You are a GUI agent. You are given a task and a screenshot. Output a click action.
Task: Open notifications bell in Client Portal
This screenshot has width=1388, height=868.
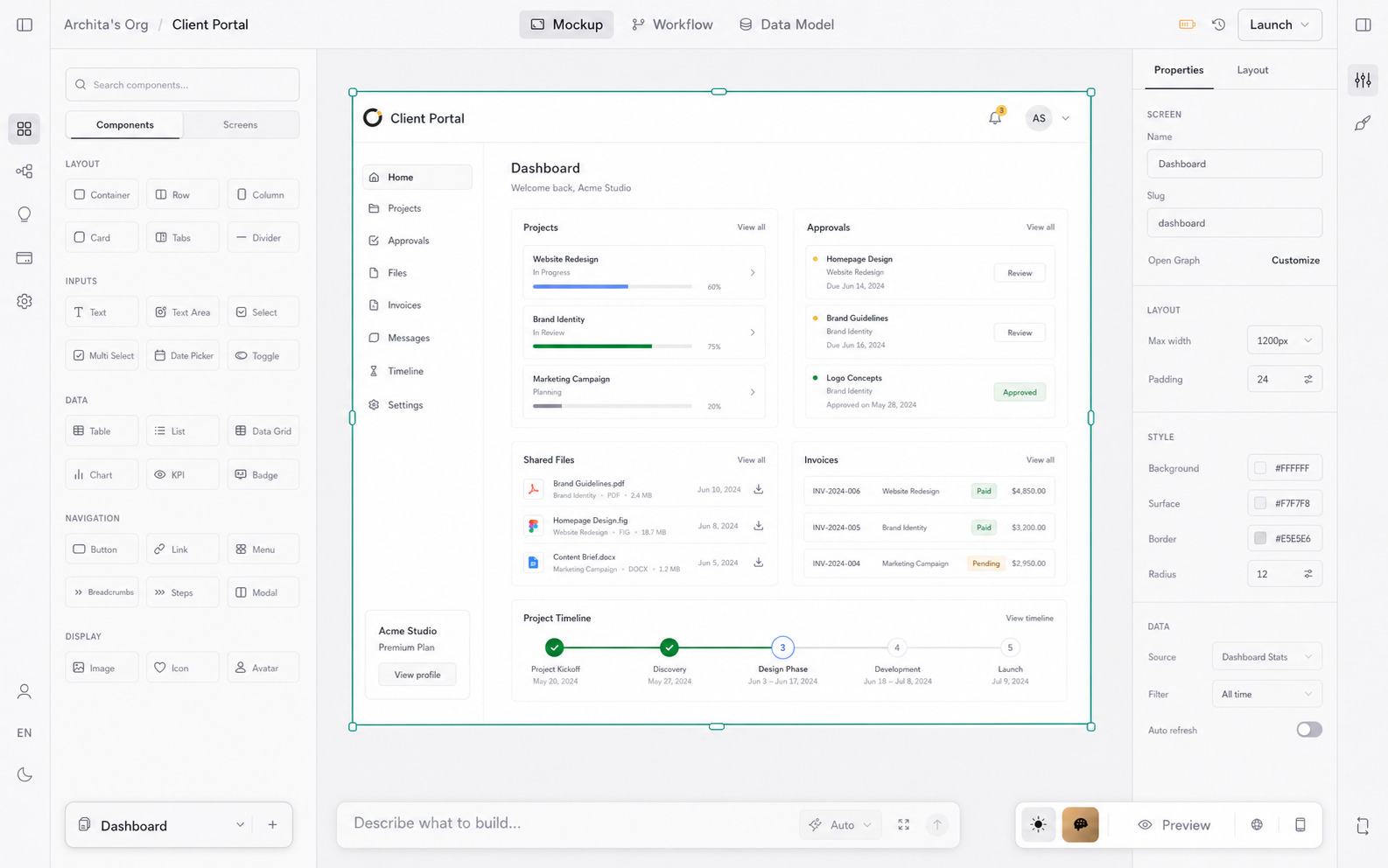(995, 118)
